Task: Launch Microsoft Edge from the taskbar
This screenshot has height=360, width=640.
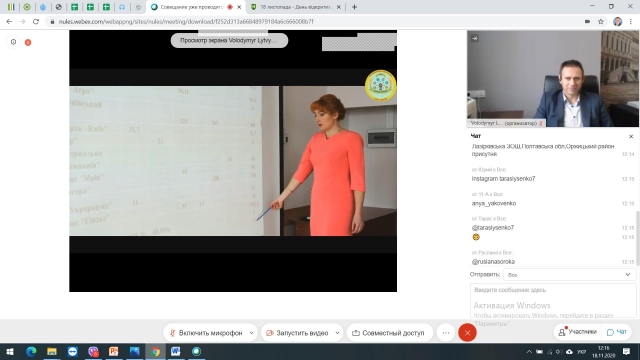Action: tap(31, 351)
